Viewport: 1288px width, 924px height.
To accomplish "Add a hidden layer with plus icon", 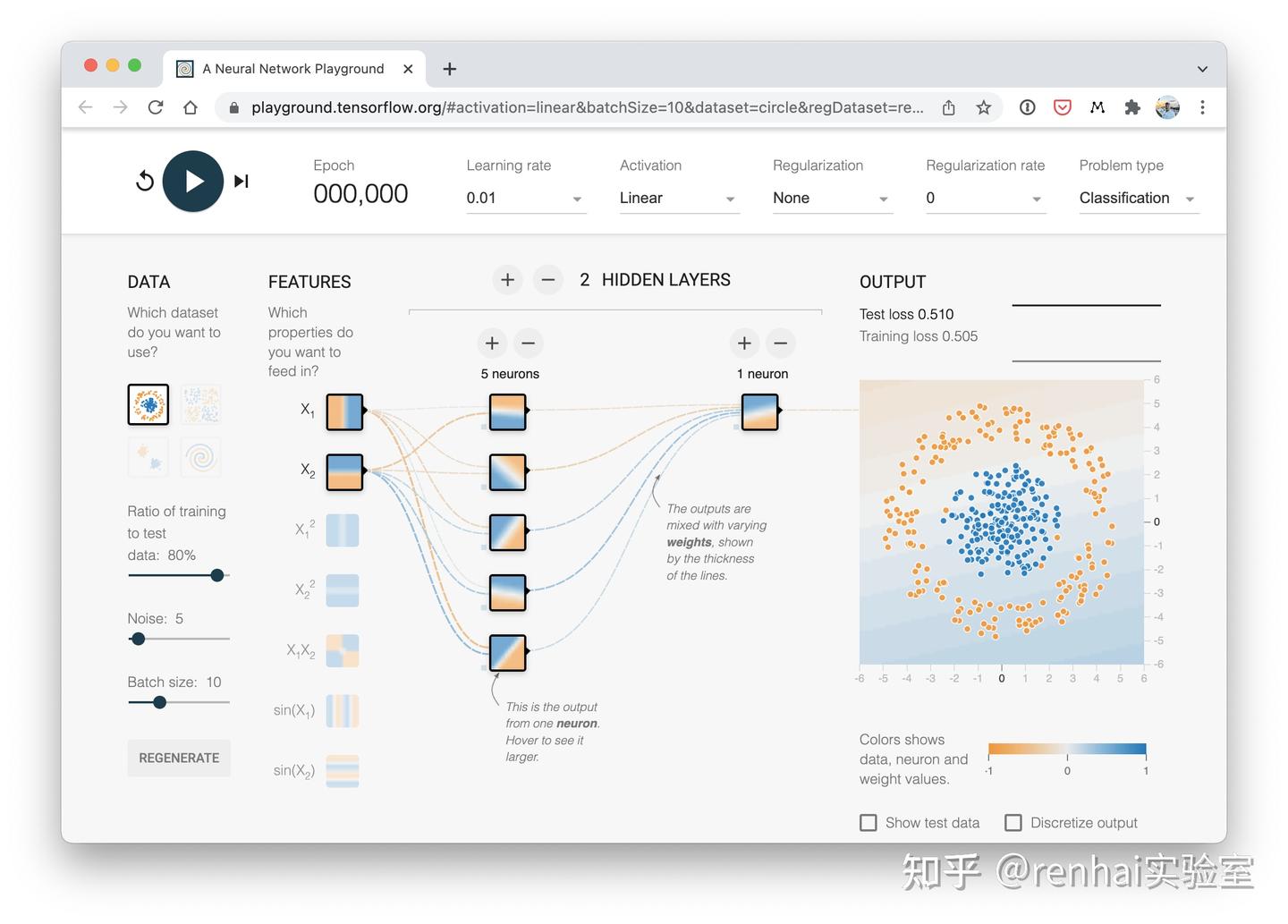I will [x=507, y=280].
